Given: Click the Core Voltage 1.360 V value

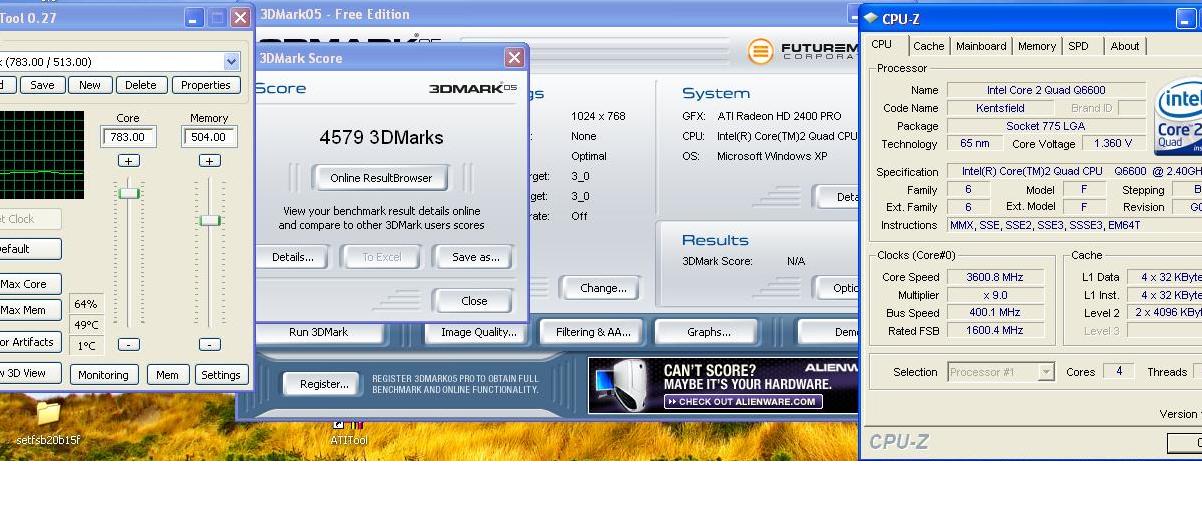Looking at the screenshot, I should pos(1114,144).
